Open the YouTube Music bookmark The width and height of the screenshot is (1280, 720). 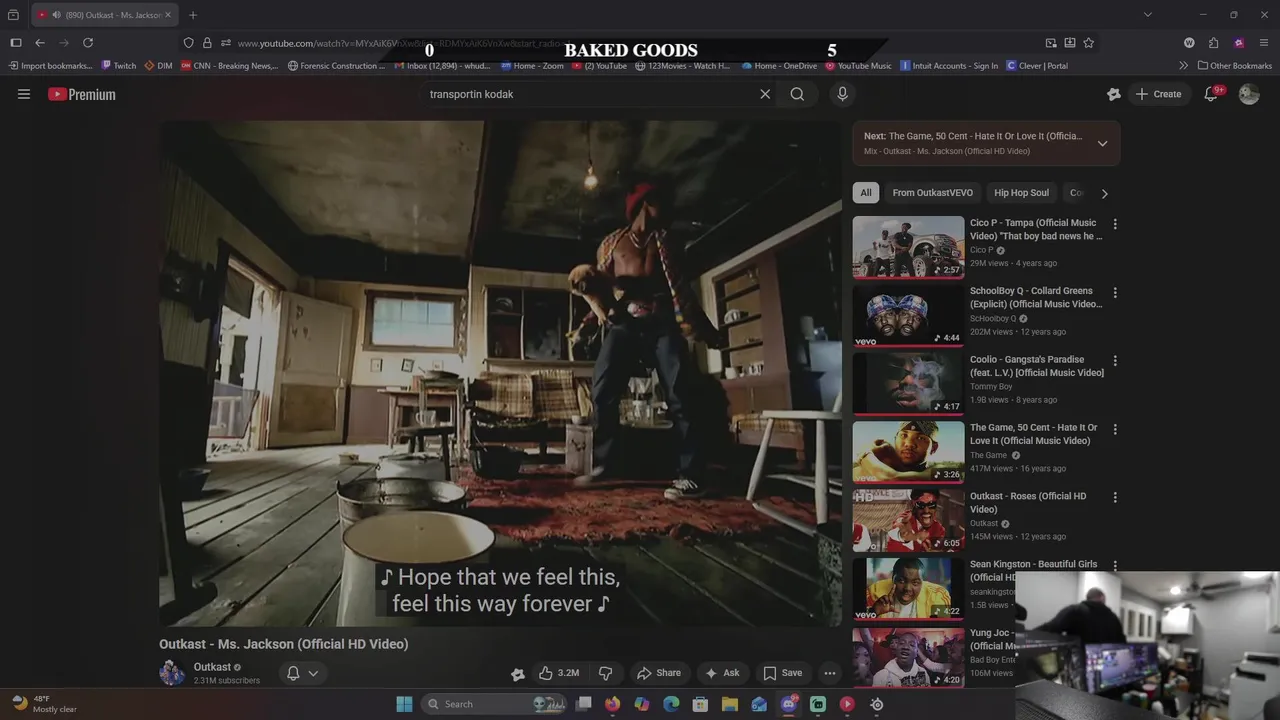click(858, 66)
